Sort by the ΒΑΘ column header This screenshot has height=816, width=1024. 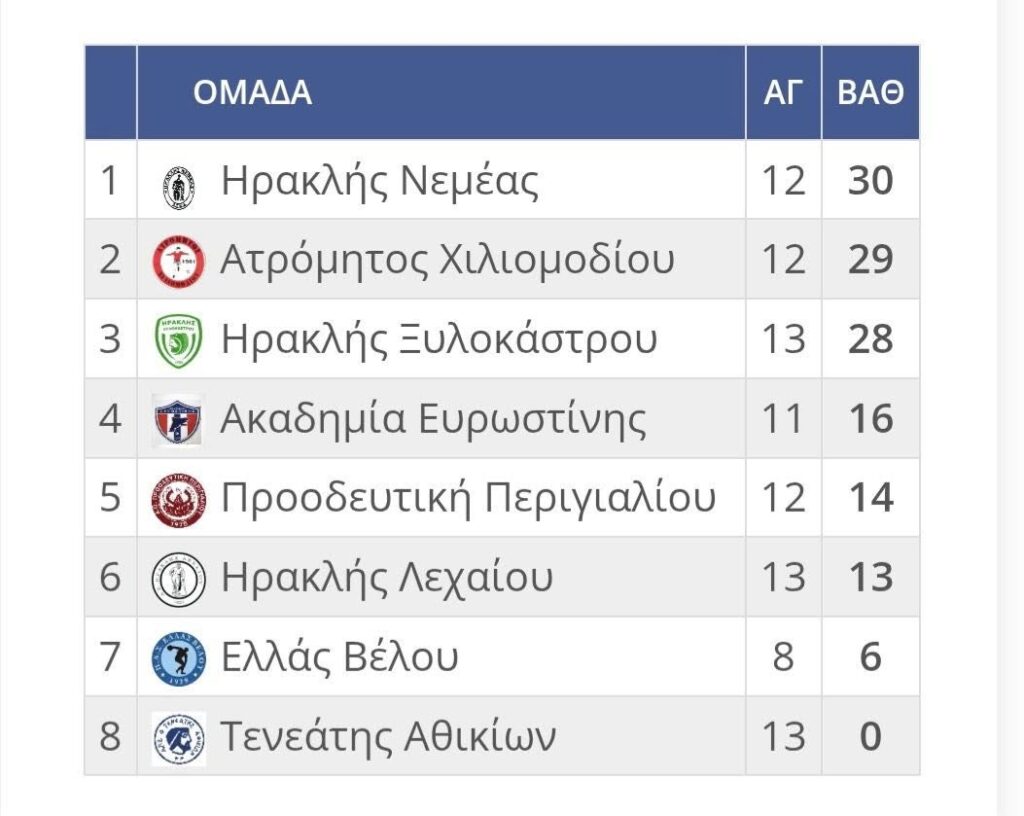pos(870,93)
